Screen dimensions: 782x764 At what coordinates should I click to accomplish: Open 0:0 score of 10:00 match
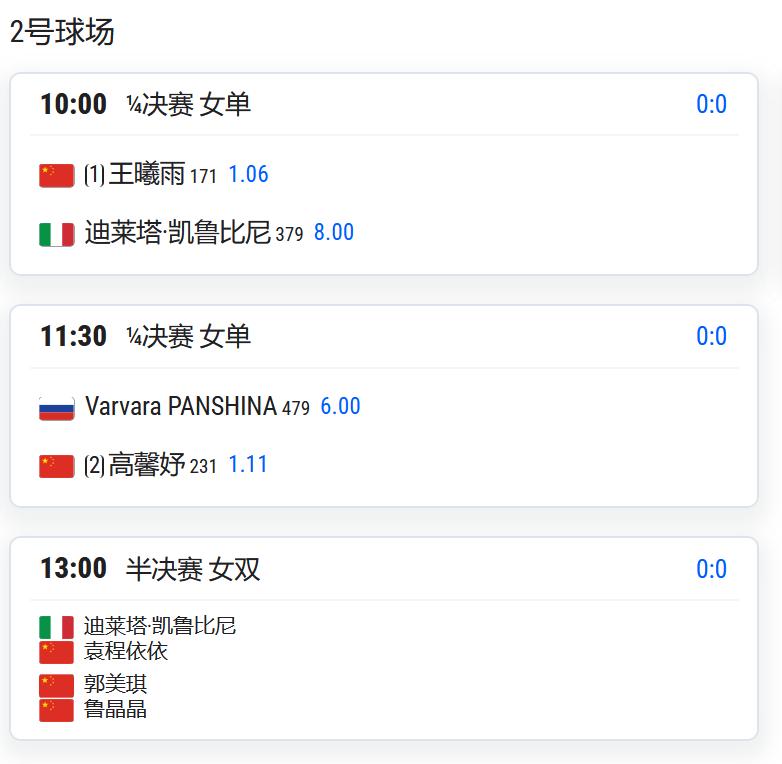(x=711, y=104)
